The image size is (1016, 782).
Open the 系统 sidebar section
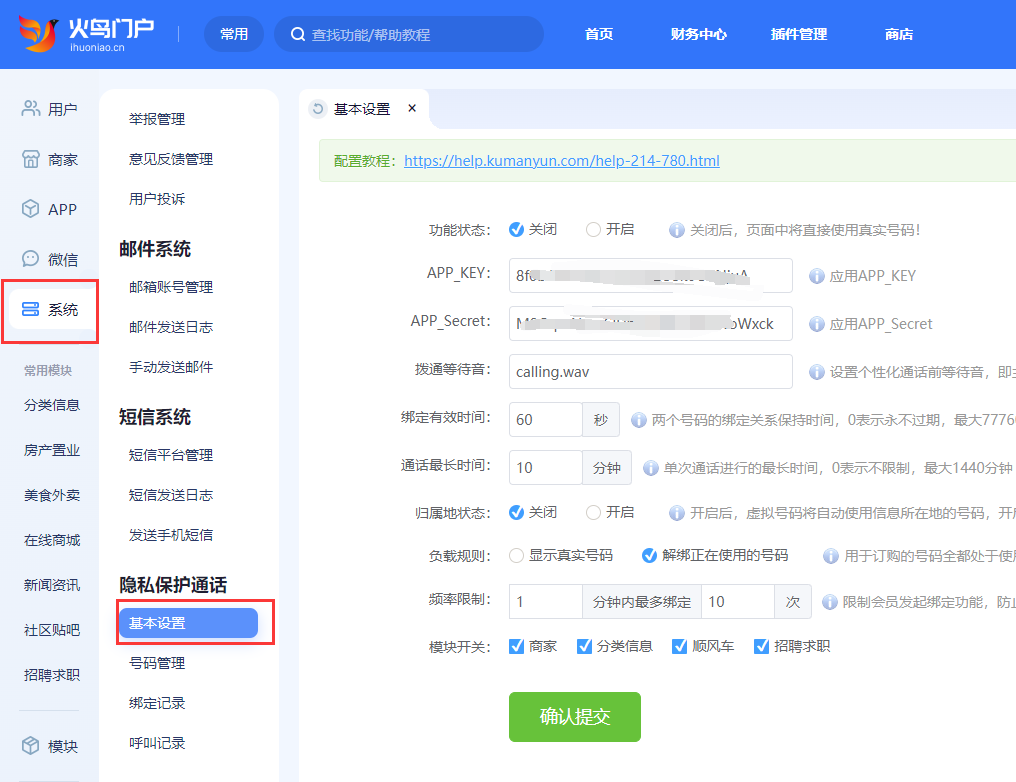(50, 310)
